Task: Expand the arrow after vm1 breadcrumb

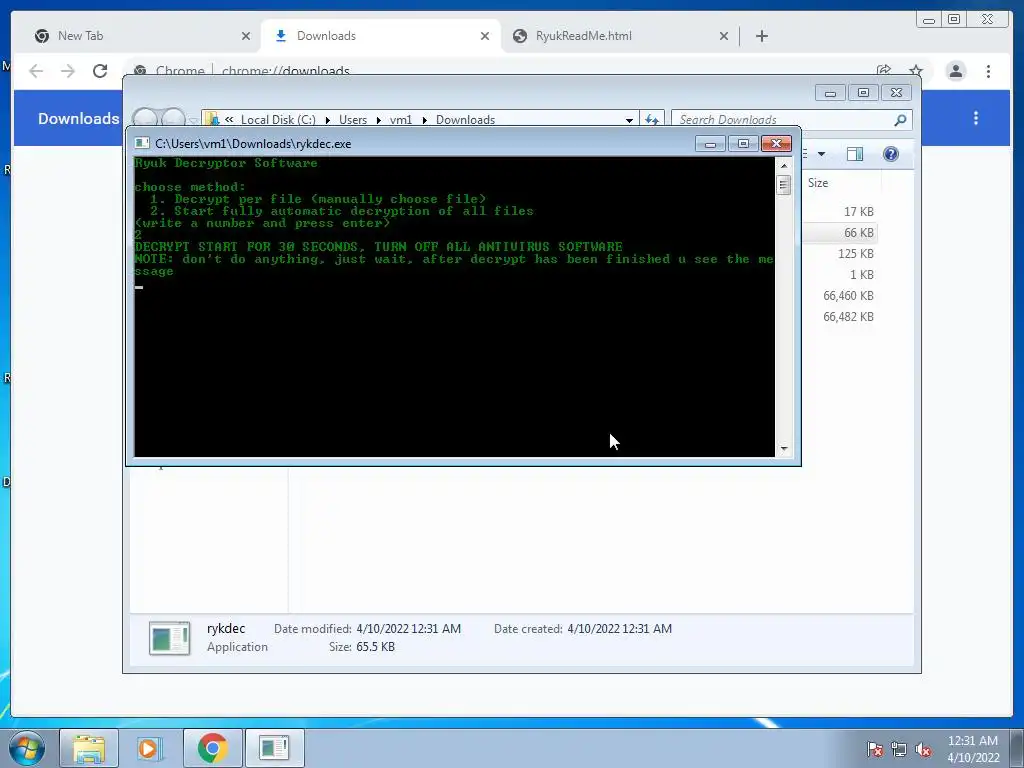Action: (x=424, y=120)
